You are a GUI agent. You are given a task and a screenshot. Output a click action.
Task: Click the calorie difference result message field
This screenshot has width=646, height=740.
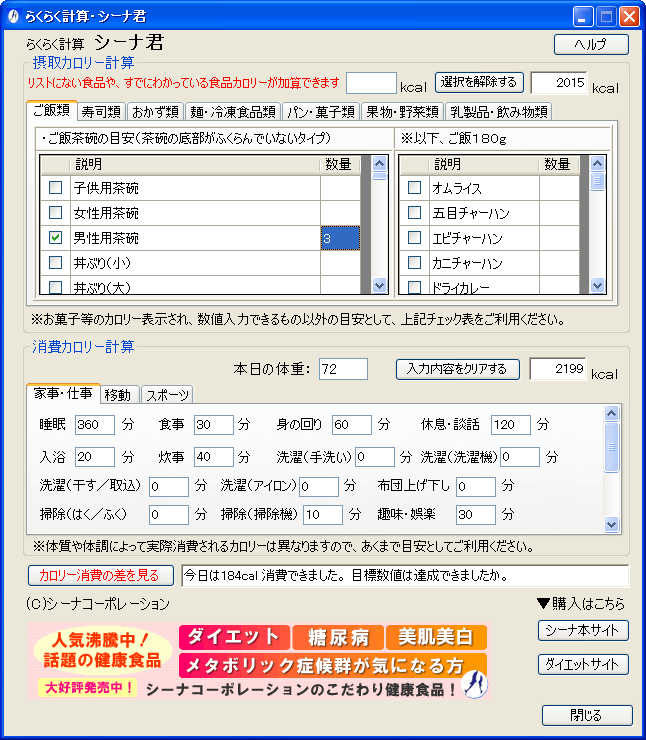click(405, 576)
